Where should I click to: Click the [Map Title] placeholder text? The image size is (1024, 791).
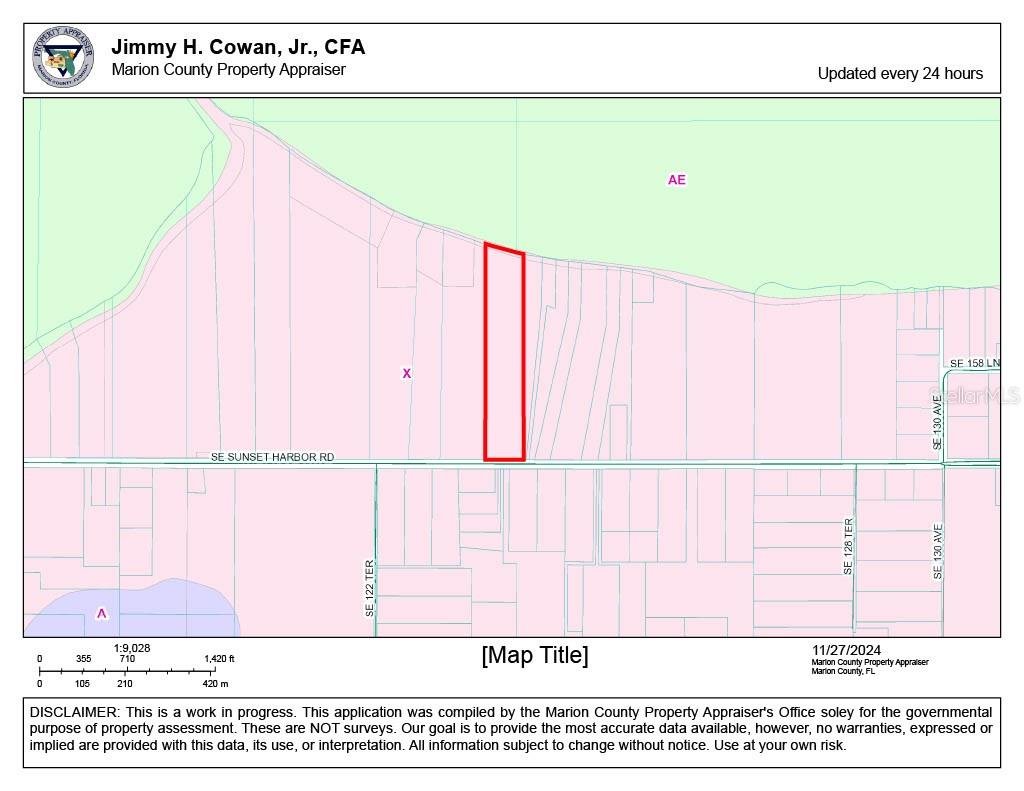[534, 655]
